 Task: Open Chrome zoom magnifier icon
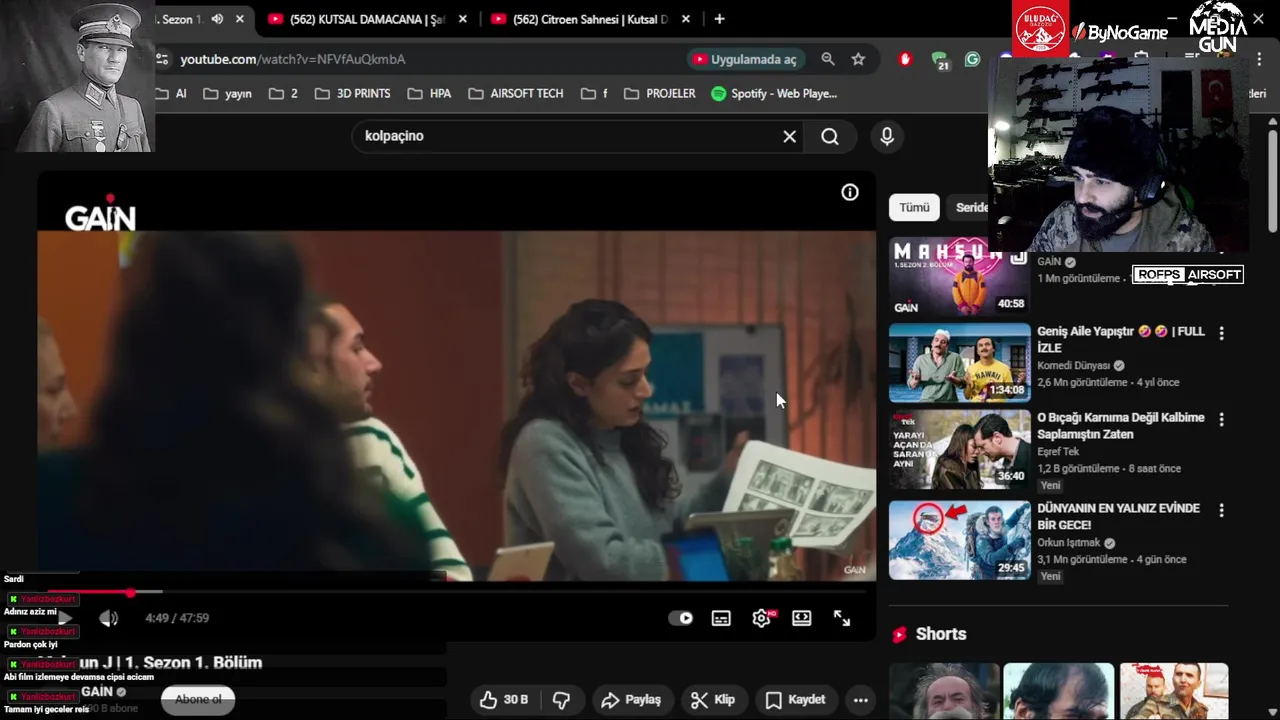click(828, 59)
